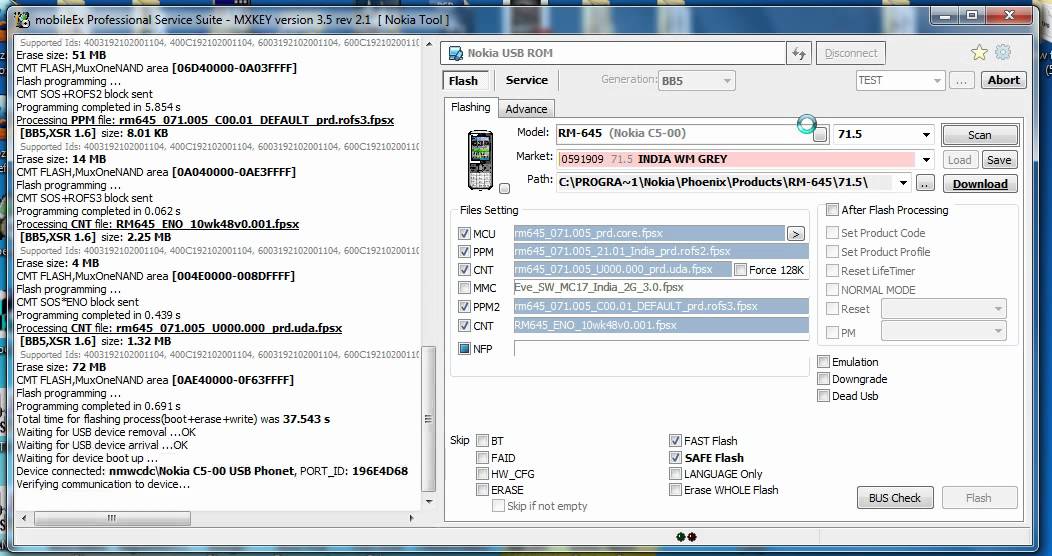This screenshot has height=556, width=1052.
Task: Switch to the Service main tab
Action: (527, 80)
